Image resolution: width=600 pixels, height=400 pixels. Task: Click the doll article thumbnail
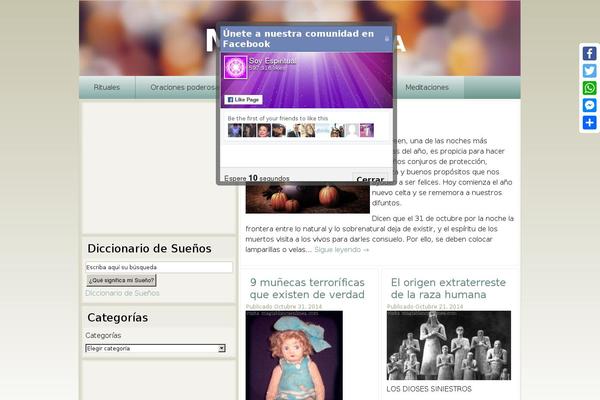294,355
